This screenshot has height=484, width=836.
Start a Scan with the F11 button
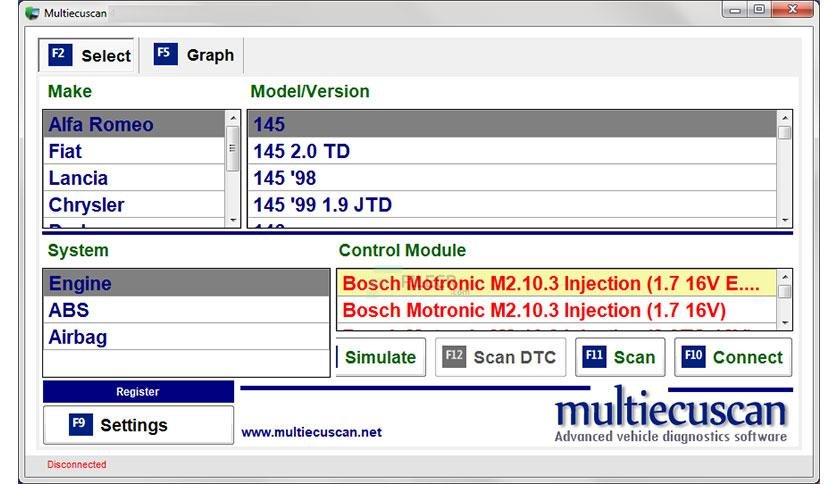620,357
